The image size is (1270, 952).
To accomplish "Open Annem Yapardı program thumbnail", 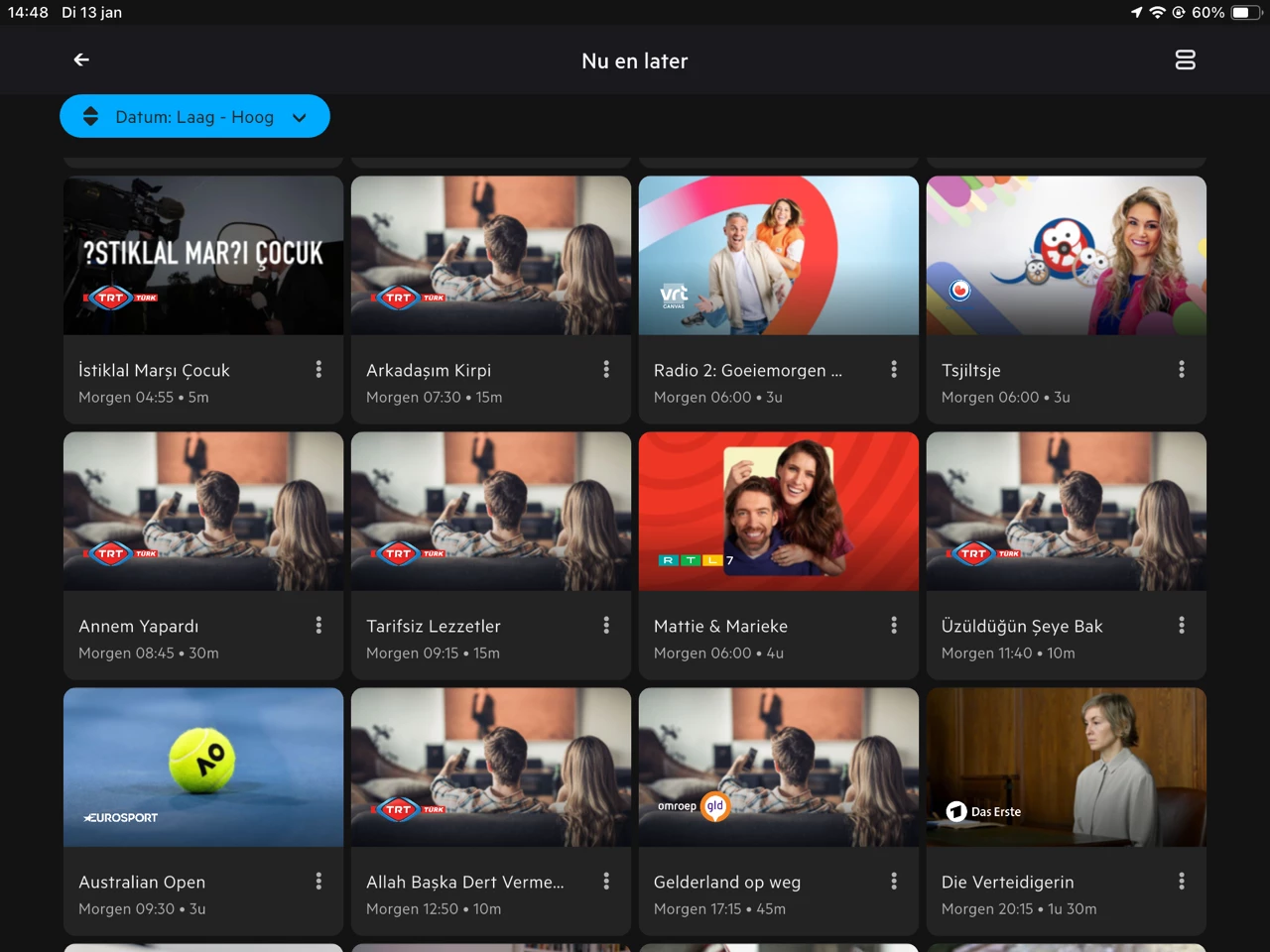I will 203,512.
